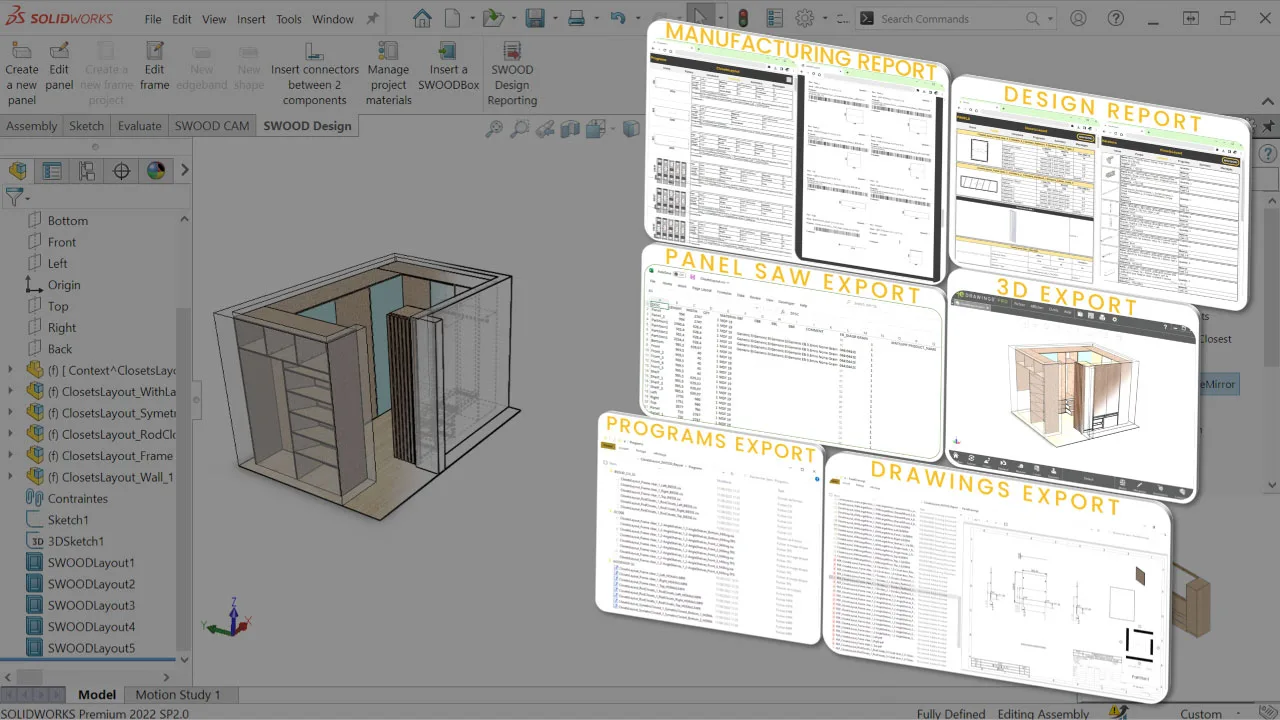Switch to the Assembly ribbon tab

point(32,126)
